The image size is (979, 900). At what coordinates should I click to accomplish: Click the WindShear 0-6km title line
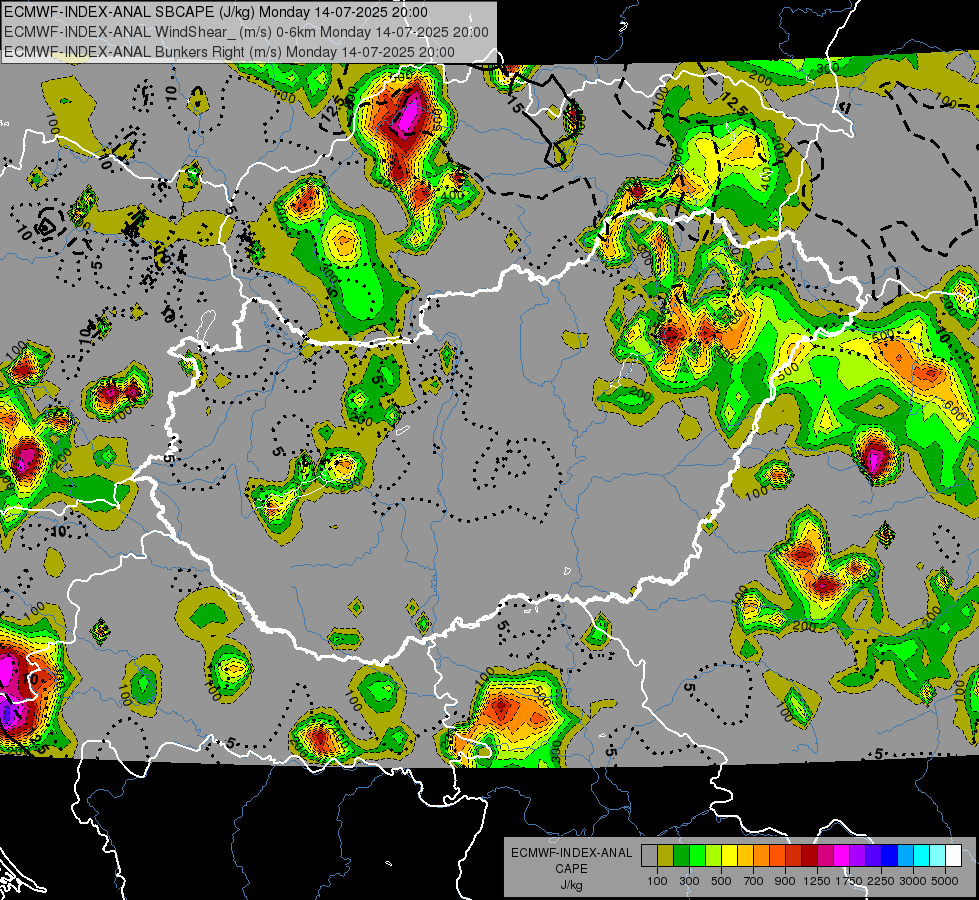[246, 32]
